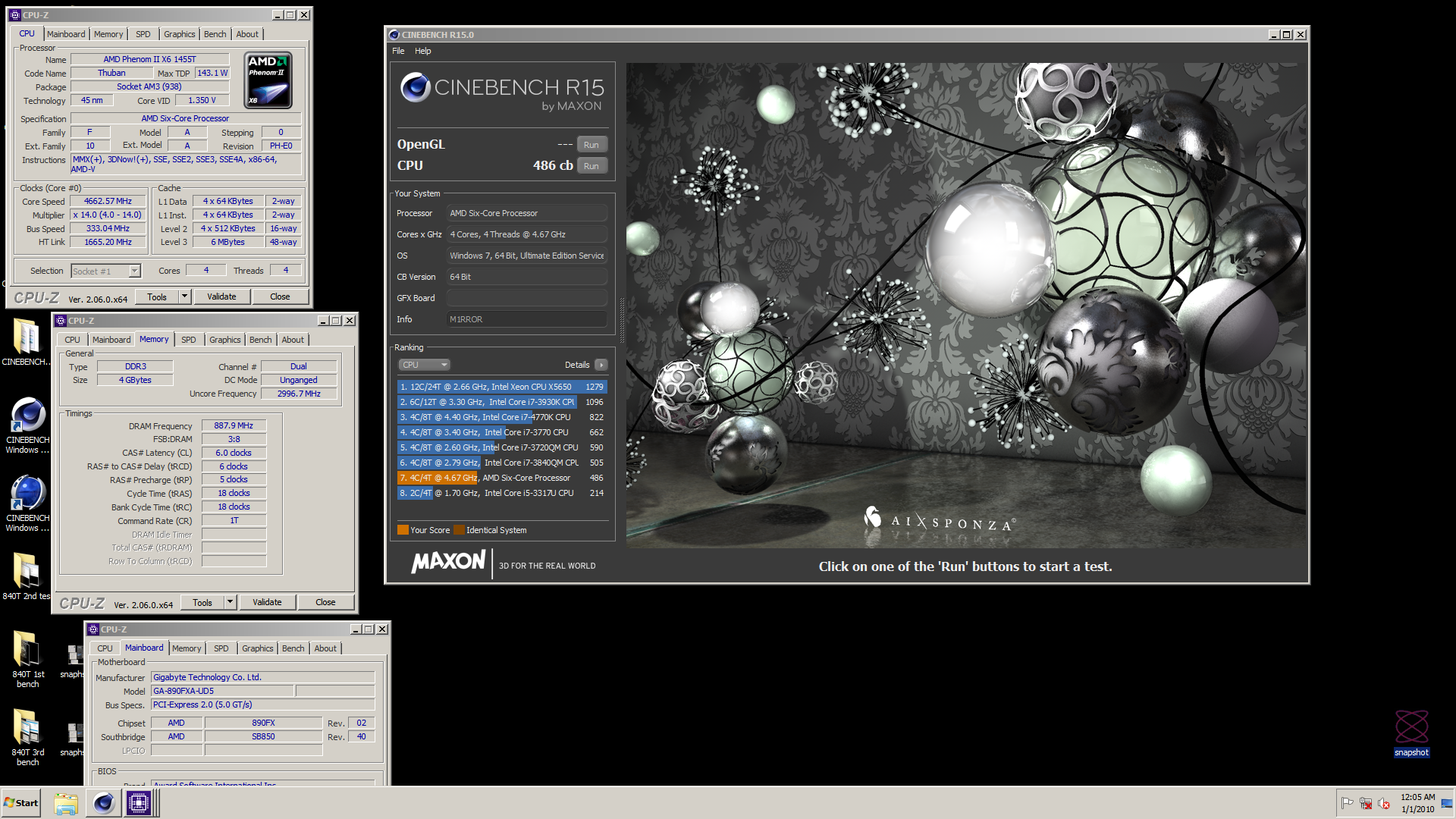Click Close in CPU-Z Memory window
Image resolution: width=1456 pixels, height=819 pixels.
[325, 602]
